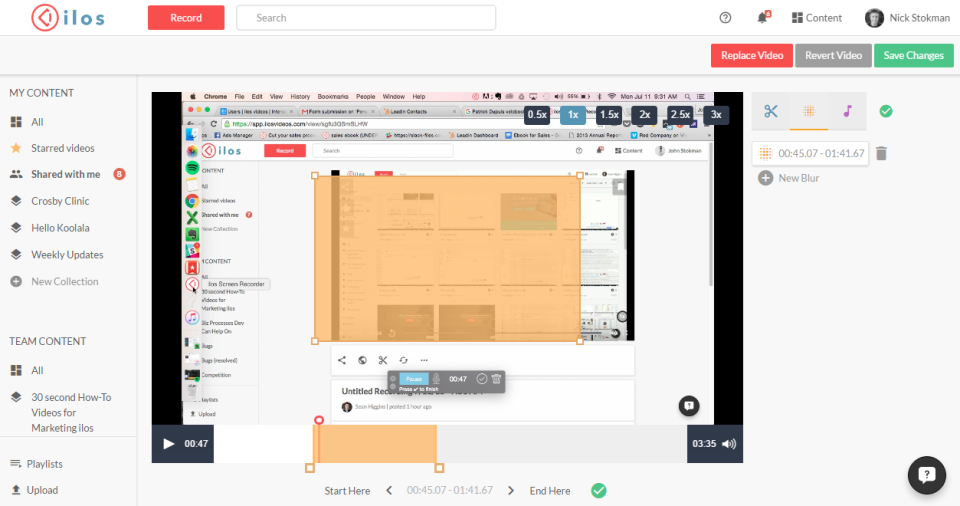Open the help chat bubble
The width and height of the screenshot is (960, 506).
[x=927, y=475]
